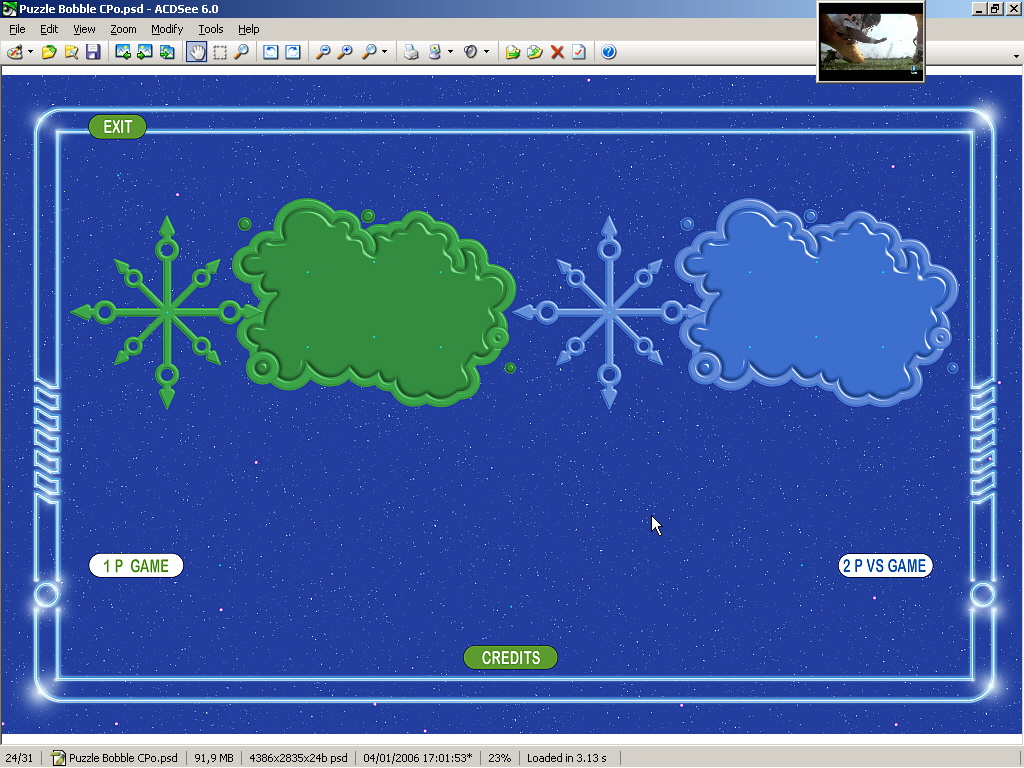Screen dimensions: 1024x768
Task: Click the 4386x2835x24b psd dimensions text
Action: [x=298, y=758]
